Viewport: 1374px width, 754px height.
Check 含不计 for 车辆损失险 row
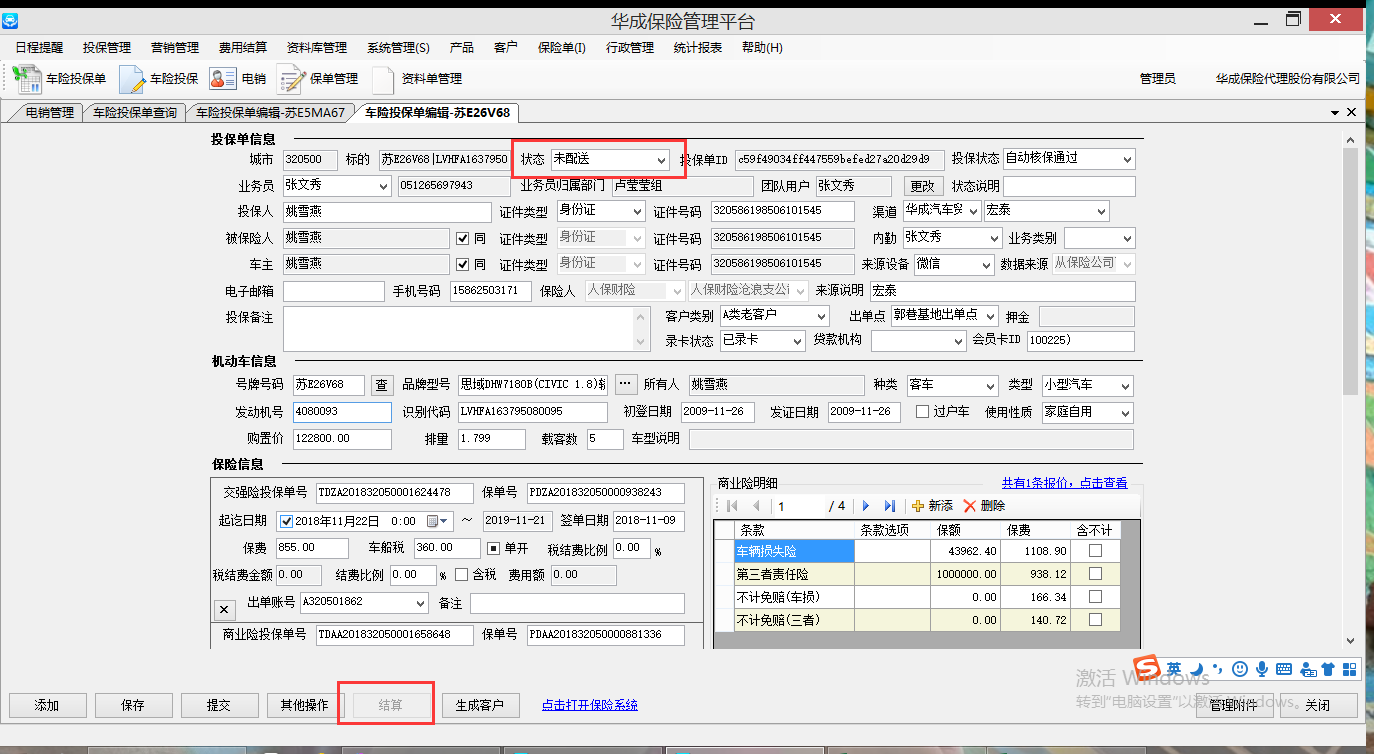point(1095,551)
